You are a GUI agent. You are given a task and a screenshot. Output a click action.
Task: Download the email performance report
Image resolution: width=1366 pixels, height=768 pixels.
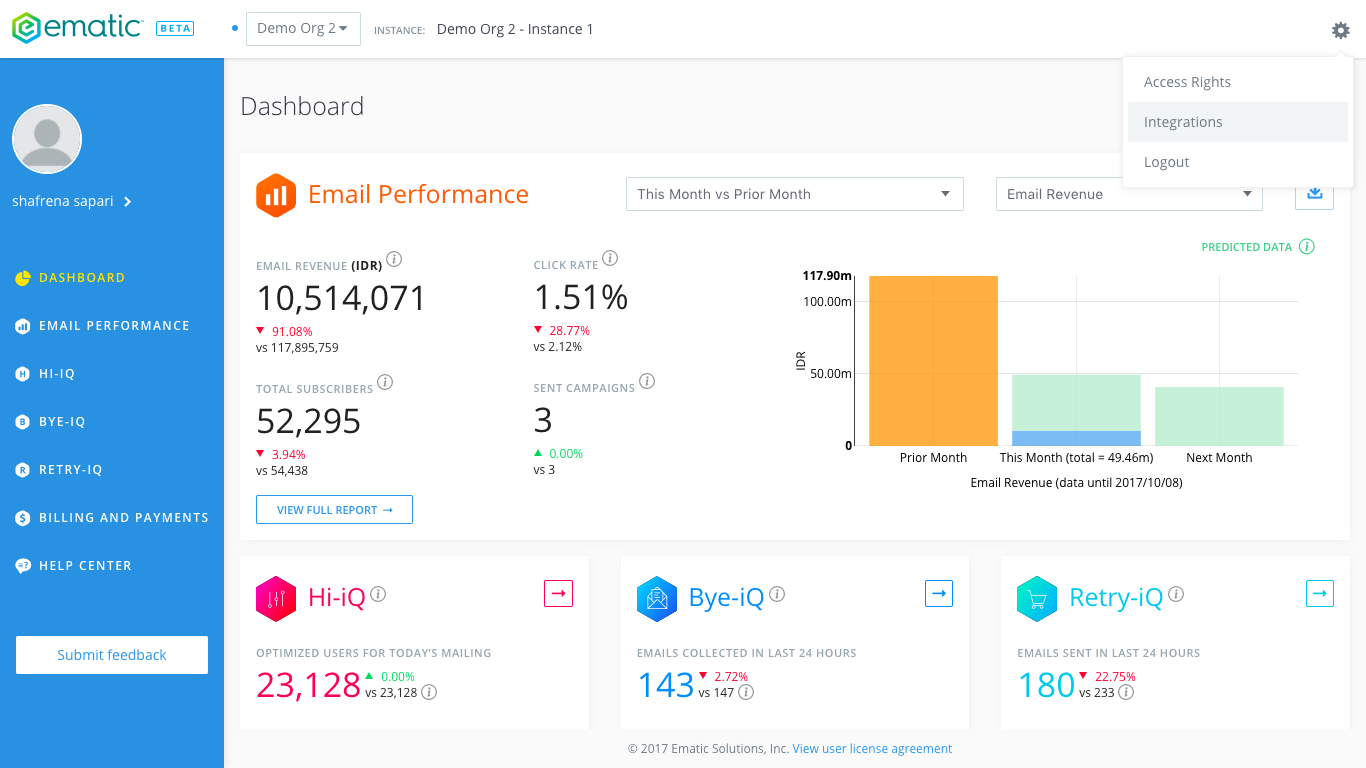(x=1314, y=194)
